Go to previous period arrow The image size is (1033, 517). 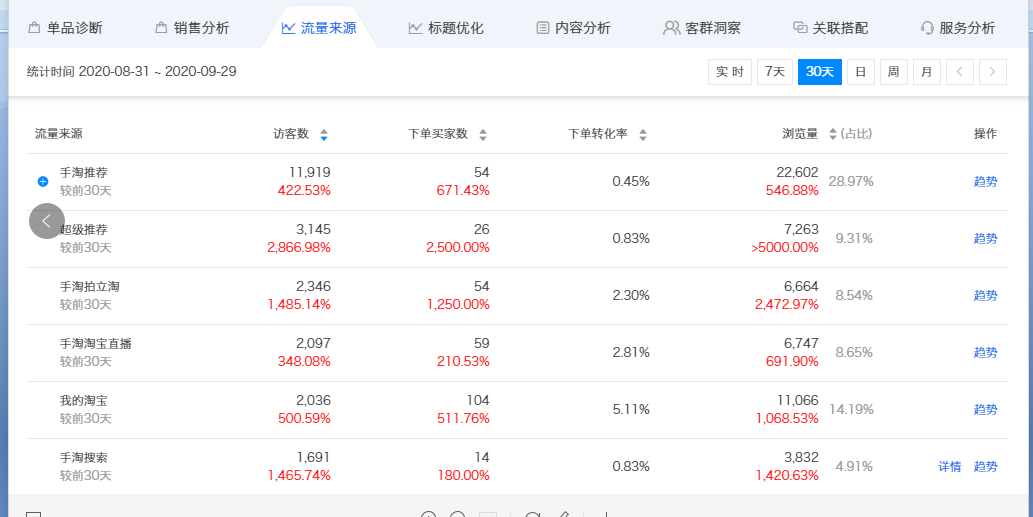[x=959, y=72]
